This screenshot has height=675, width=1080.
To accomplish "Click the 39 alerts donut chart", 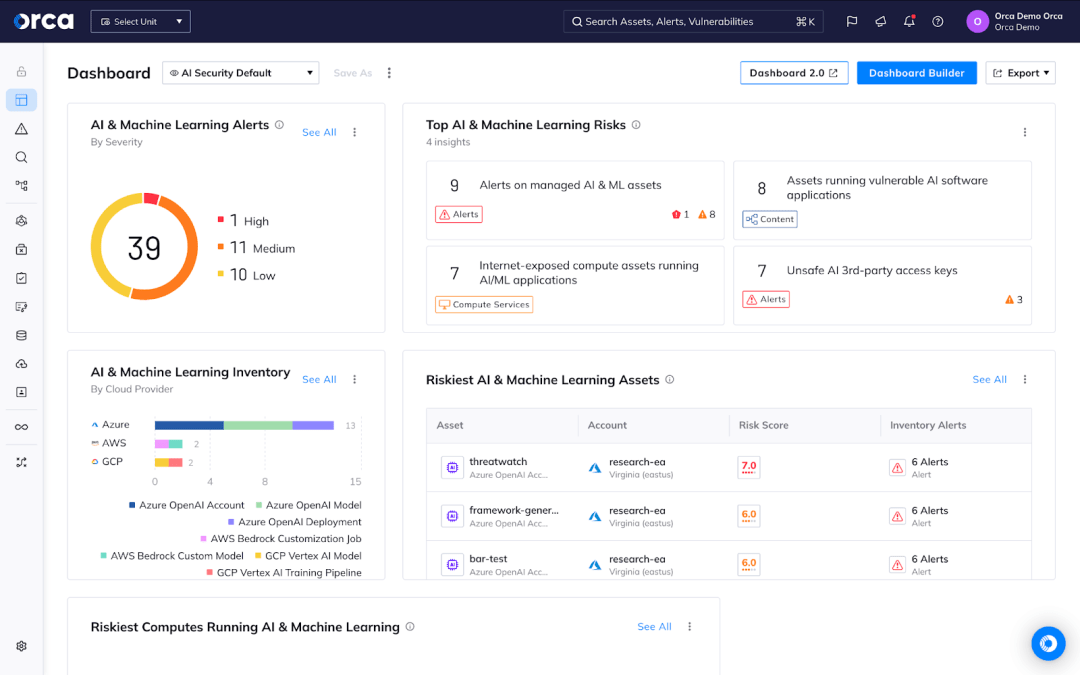I will tap(144, 247).
